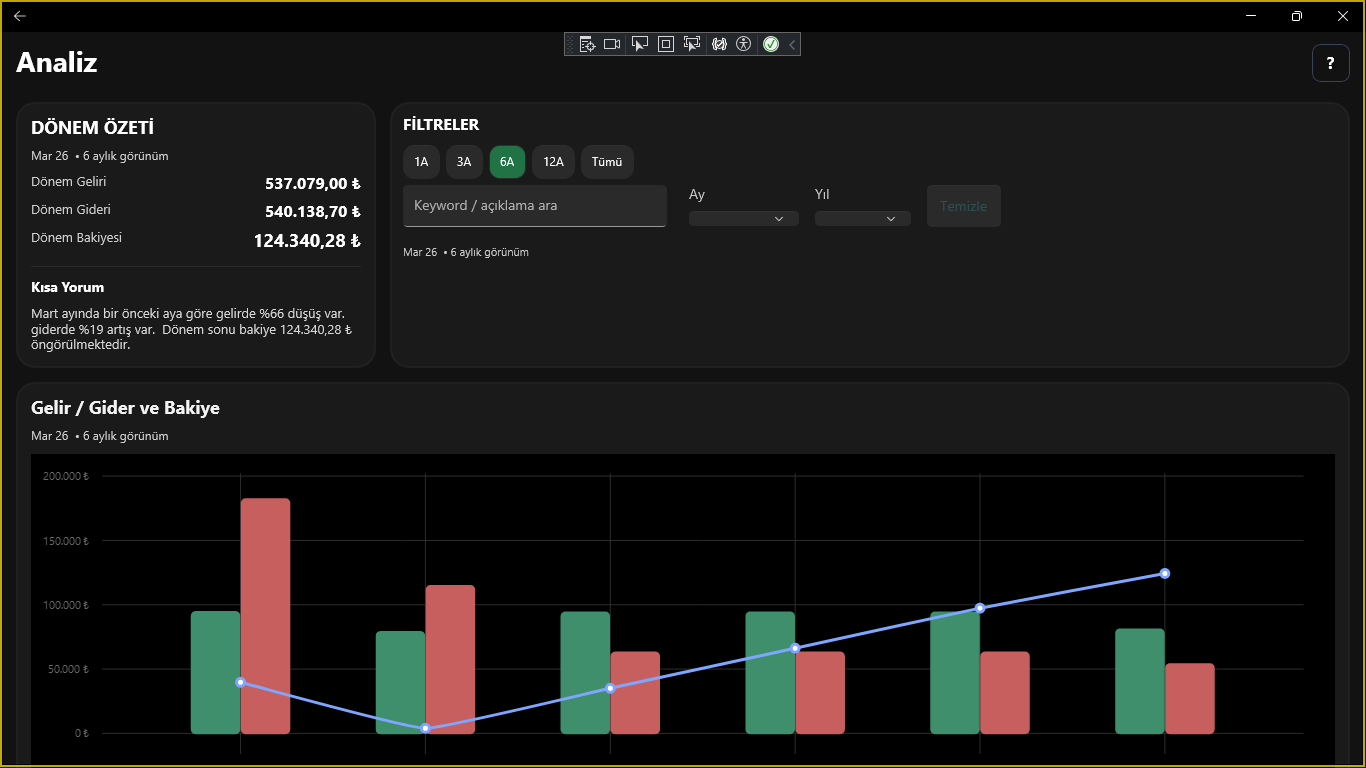Select the Tümü period filter
Screen dimensions: 1366x768
pyautogui.click(x=606, y=162)
